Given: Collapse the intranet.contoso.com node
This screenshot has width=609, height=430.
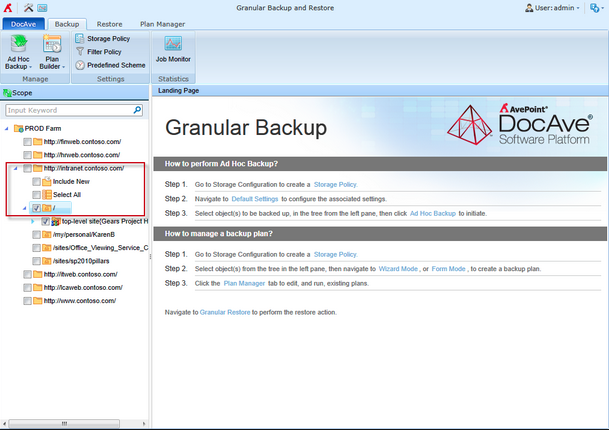Looking at the screenshot, I should 16,168.
